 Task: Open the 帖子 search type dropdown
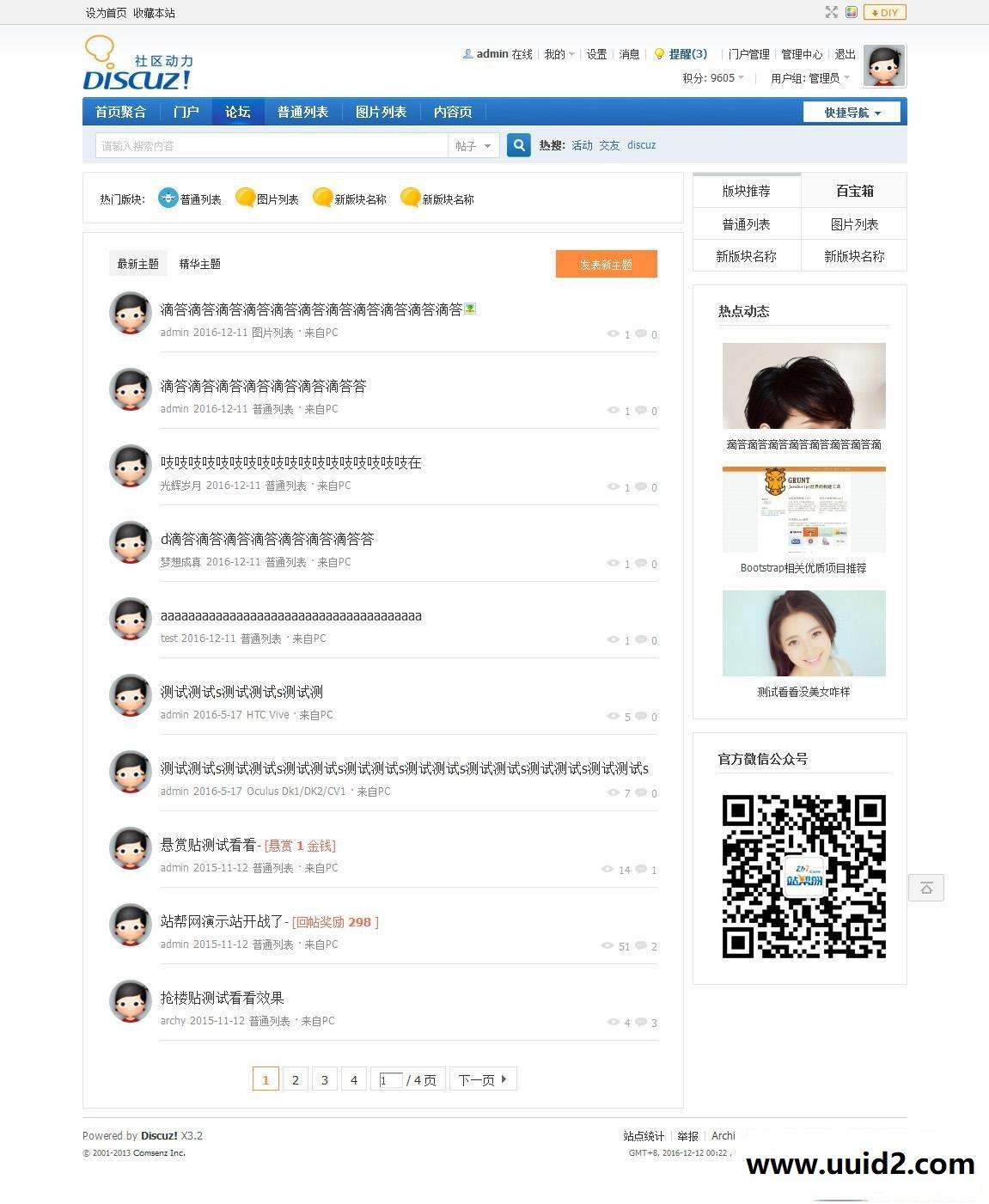pyautogui.click(x=472, y=145)
